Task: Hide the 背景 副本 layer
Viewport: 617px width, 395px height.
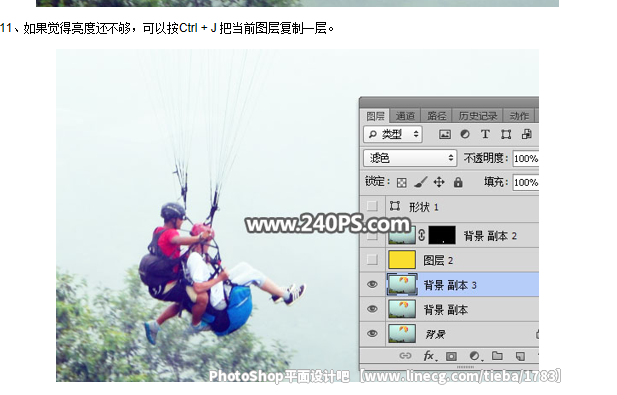Action: [372, 309]
